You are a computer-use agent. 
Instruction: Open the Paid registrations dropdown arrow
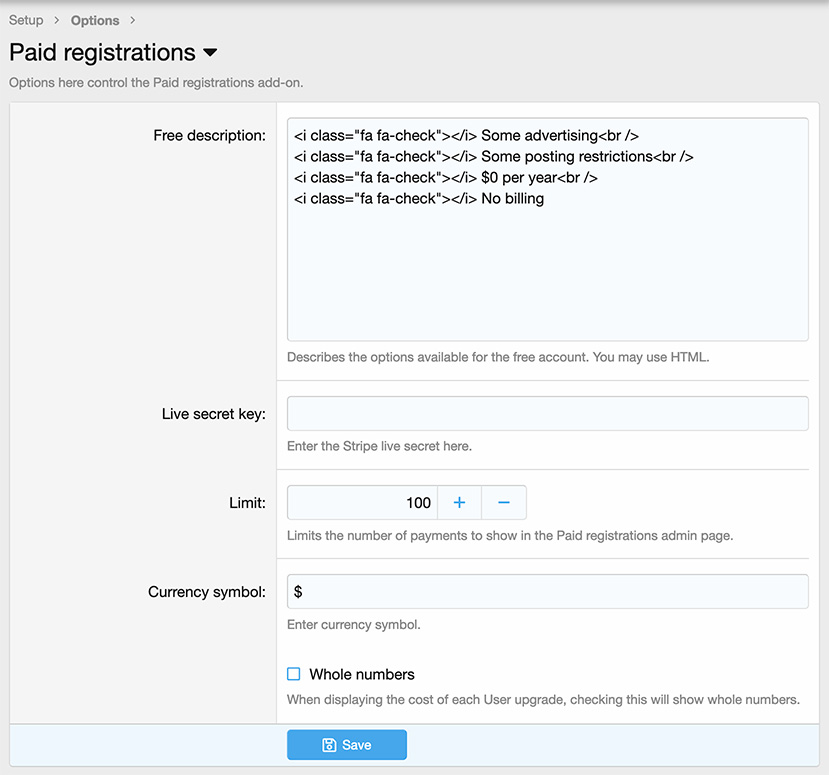(x=210, y=53)
